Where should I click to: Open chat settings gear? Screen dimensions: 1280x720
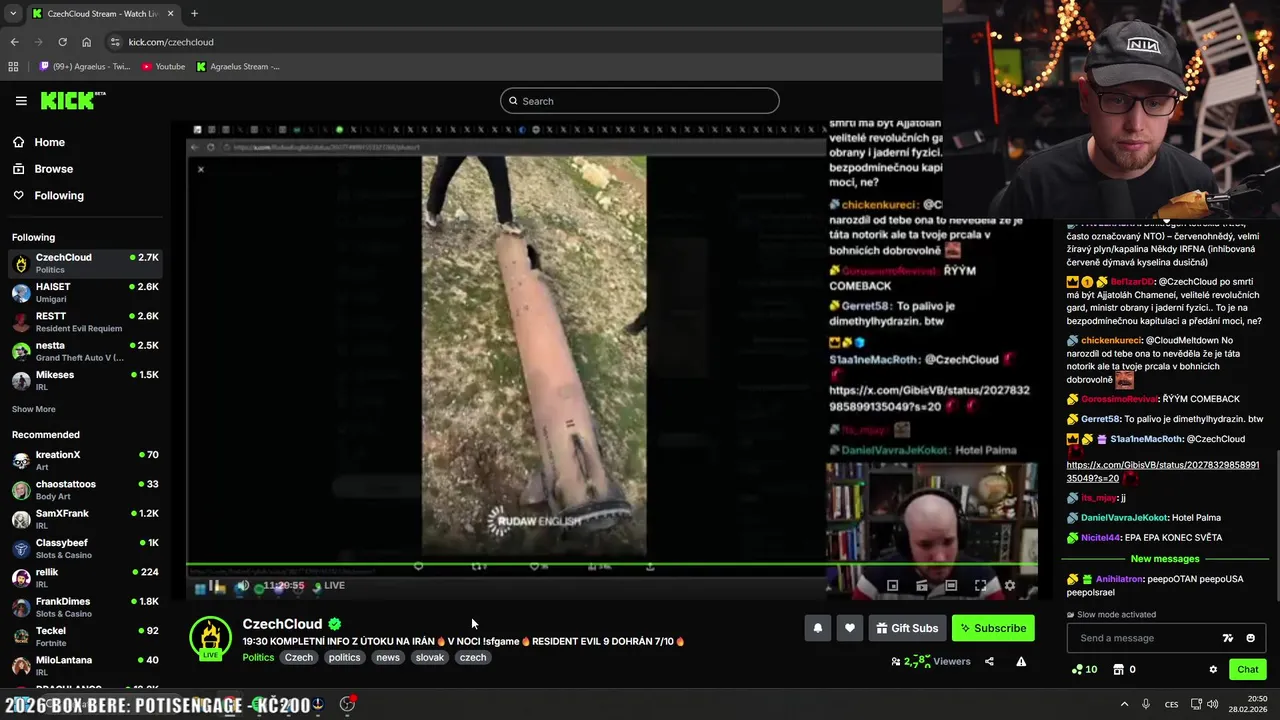click(1213, 669)
